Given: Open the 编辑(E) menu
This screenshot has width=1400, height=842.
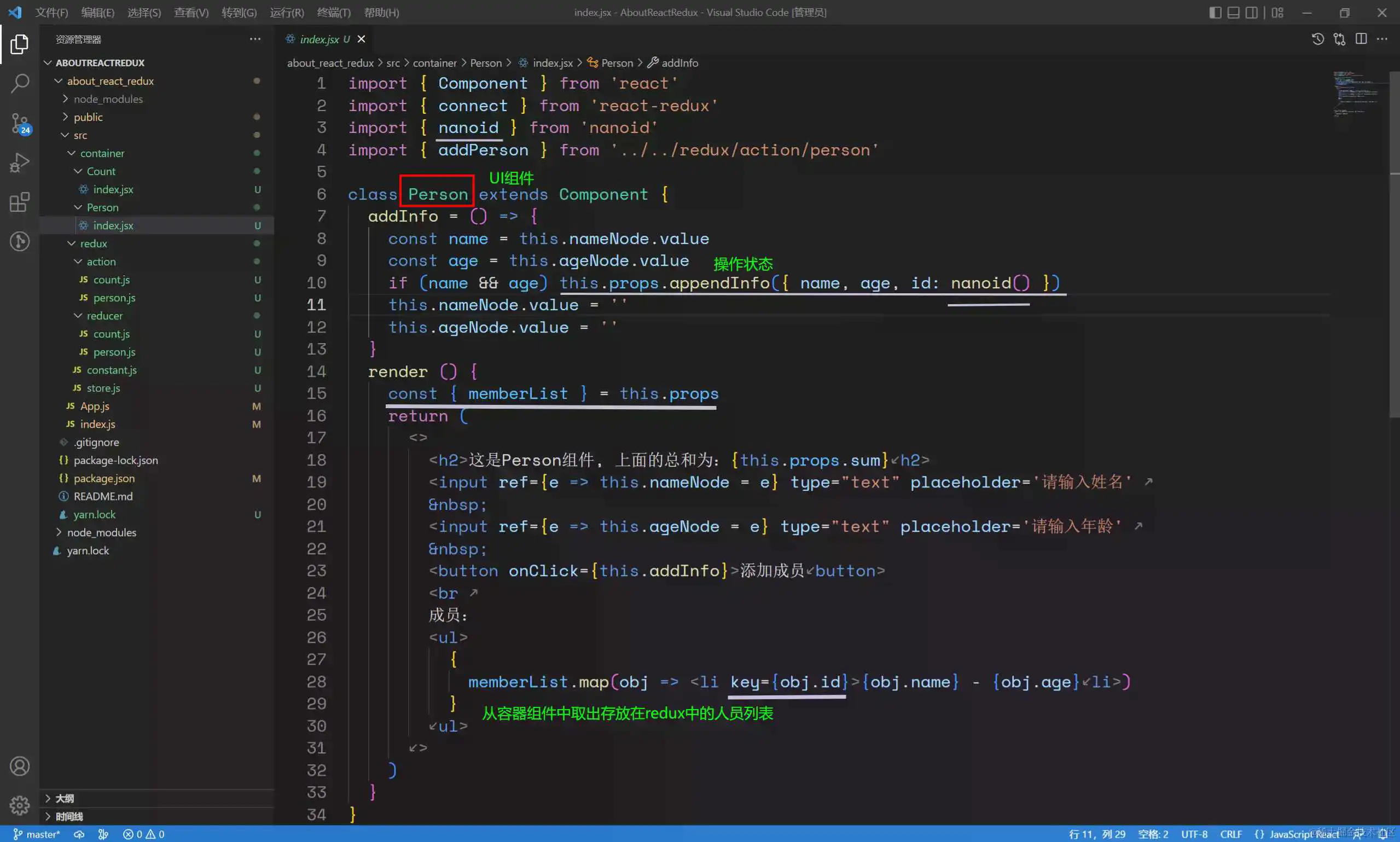Looking at the screenshot, I should click(97, 13).
